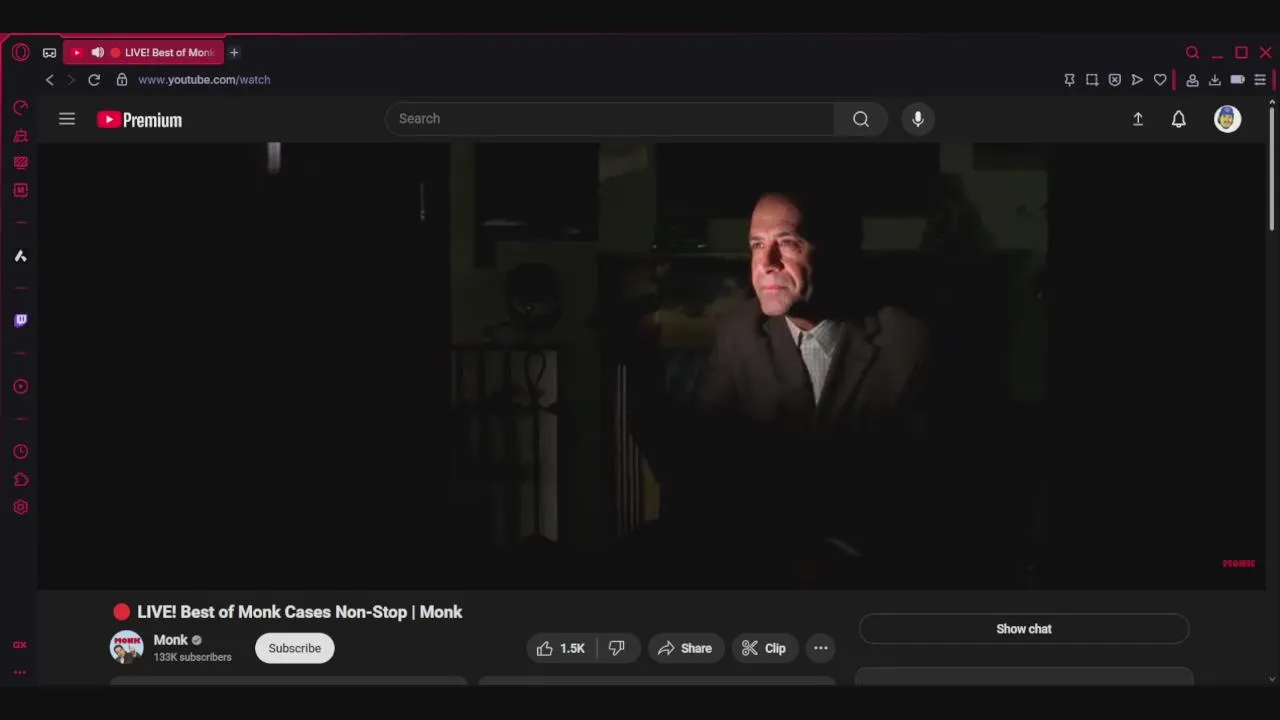Subscribe to the Monk channel
This screenshot has height=720, width=1280.
[295, 648]
